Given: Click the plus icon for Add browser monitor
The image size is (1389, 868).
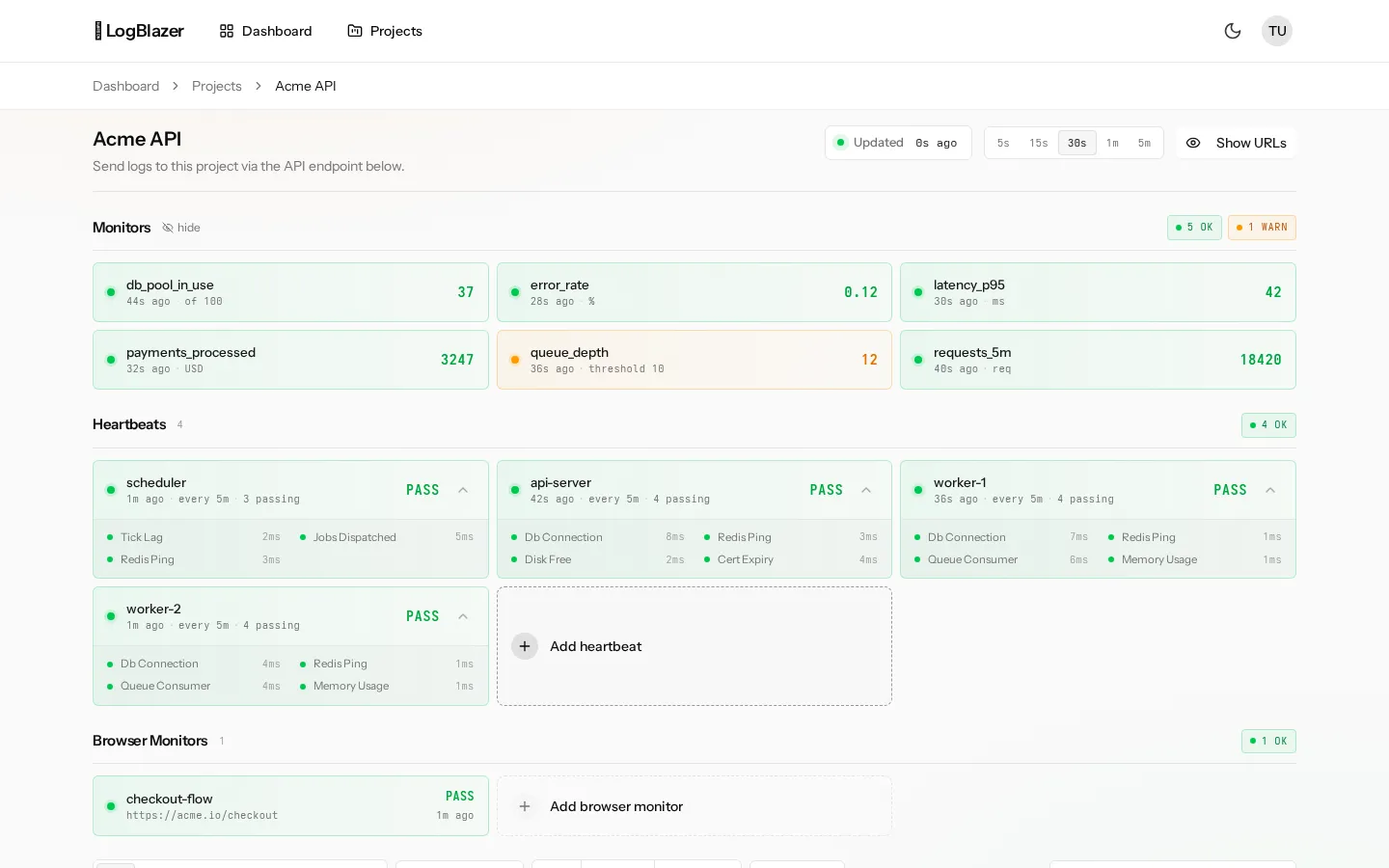Looking at the screenshot, I should [x=525, y=806].
